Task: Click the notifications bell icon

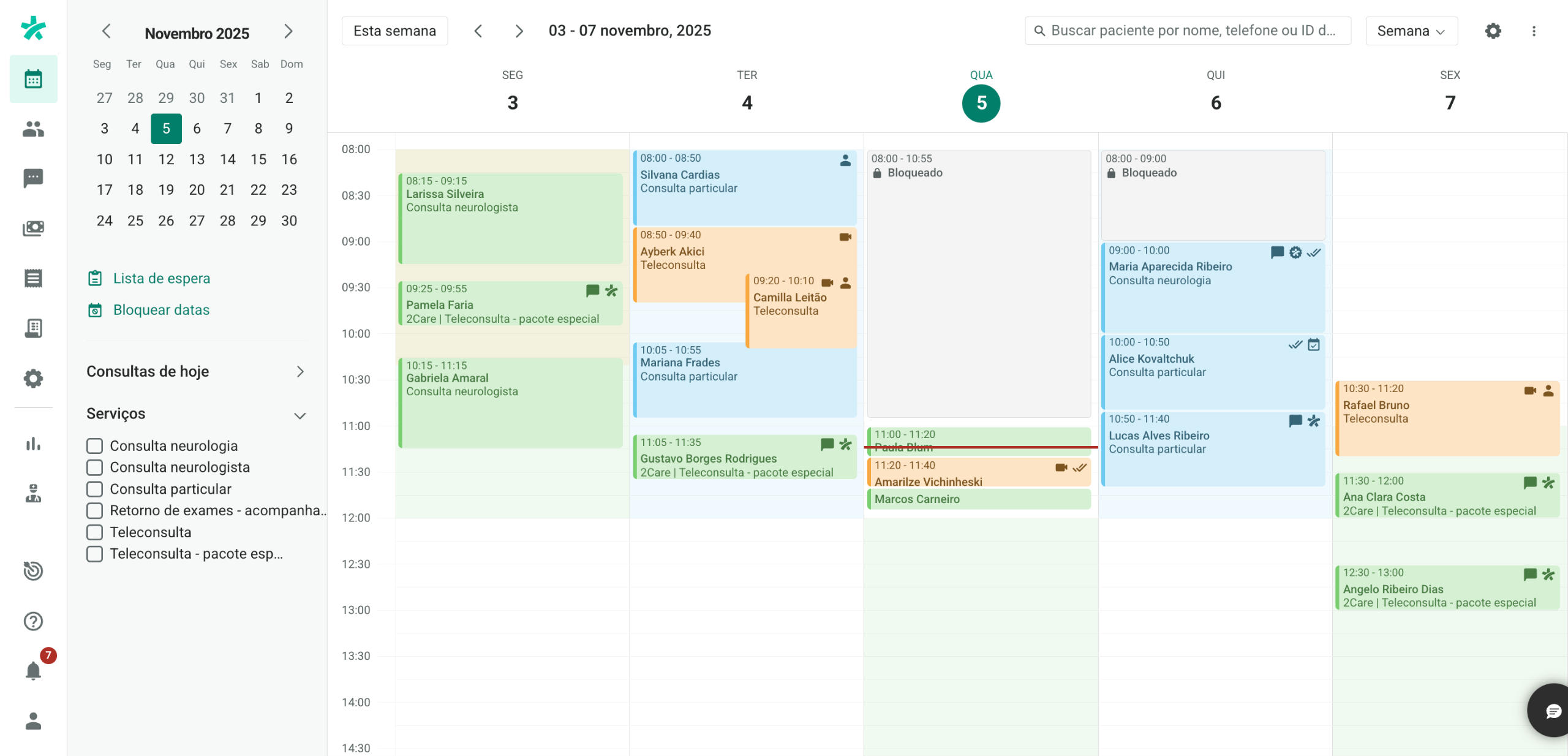Action: (x=33, y=671)
